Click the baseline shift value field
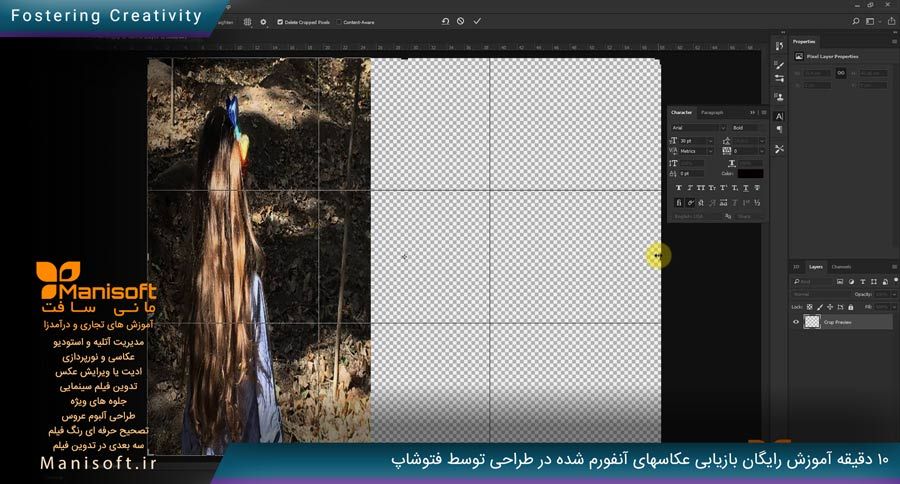This screenshot has height=484, width=900. (x=692, y=173)
